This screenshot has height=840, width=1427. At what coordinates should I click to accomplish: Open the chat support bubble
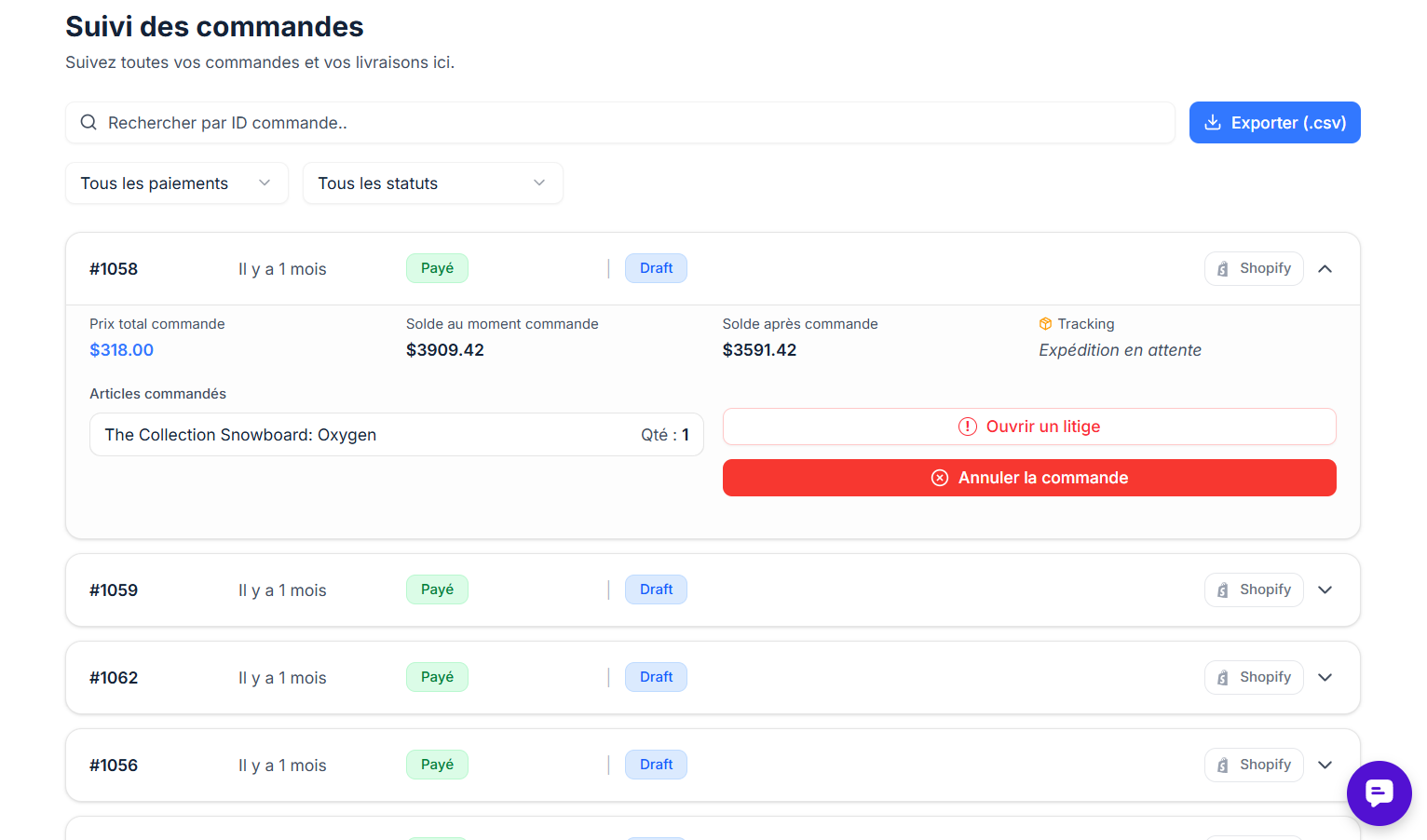coord(1379,793)
